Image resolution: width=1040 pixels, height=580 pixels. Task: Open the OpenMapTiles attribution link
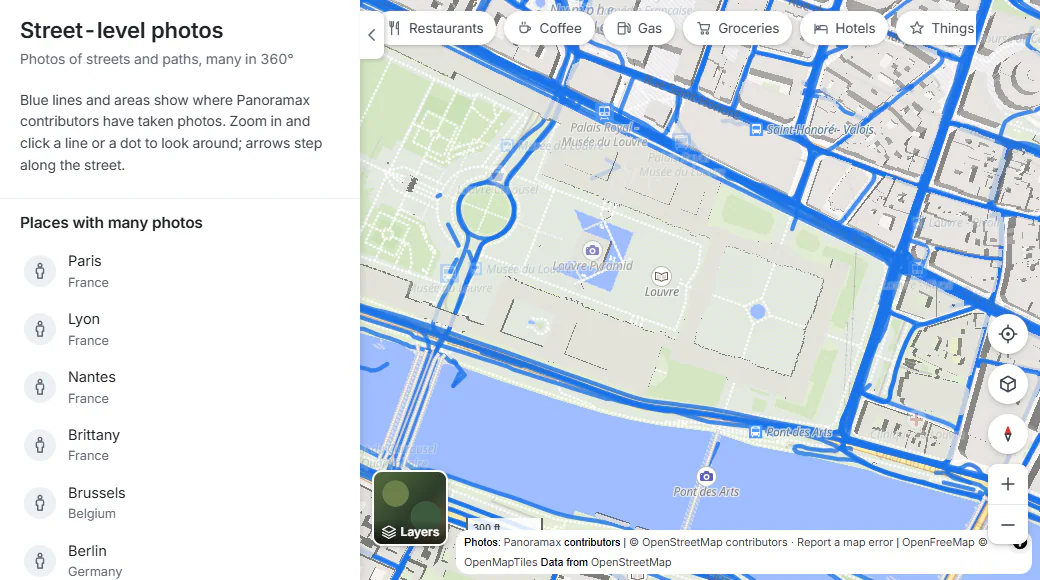pos(501,562)
